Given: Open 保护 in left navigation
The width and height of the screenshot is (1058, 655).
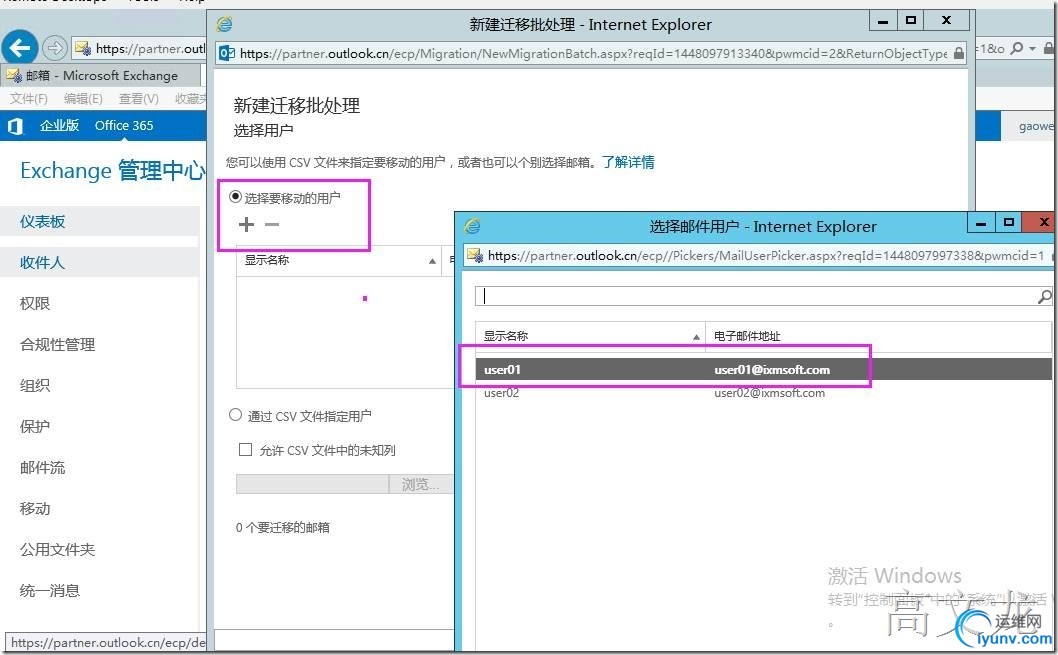Looking at the screenshot, I should 35,426.
